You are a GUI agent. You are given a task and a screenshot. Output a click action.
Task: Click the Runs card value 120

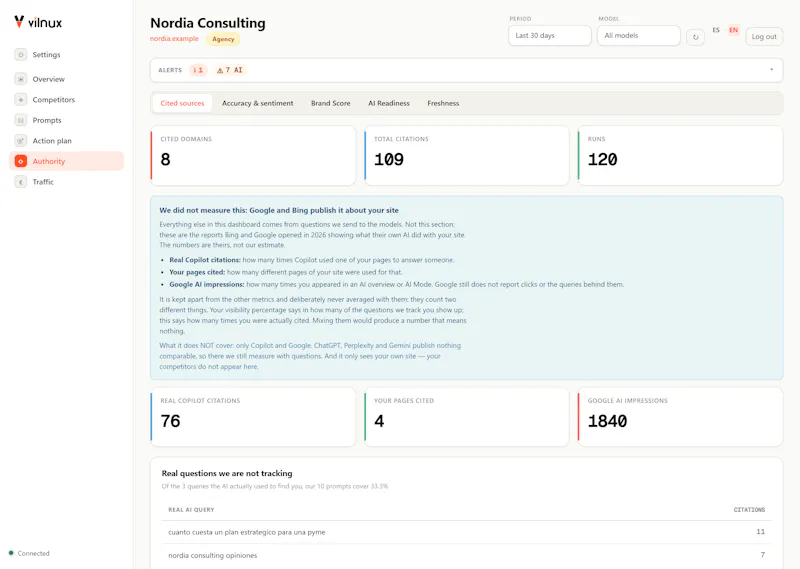click(x=603, y=160)
